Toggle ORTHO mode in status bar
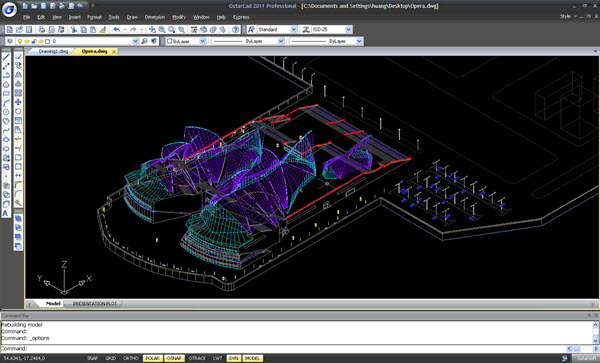The height and width of the screenshot is (363, 600). click(130, 358)
